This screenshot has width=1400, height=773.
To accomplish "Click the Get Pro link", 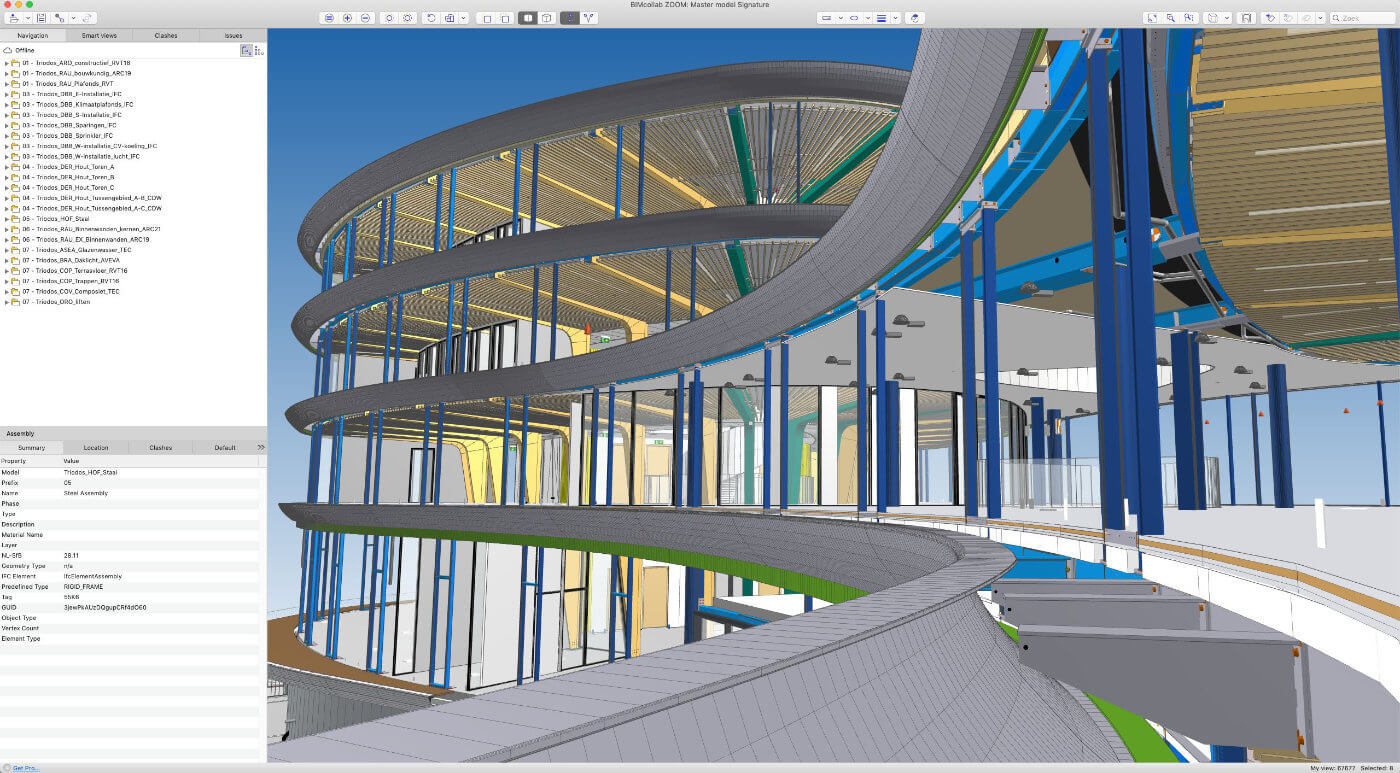I will tap(26, 768).
